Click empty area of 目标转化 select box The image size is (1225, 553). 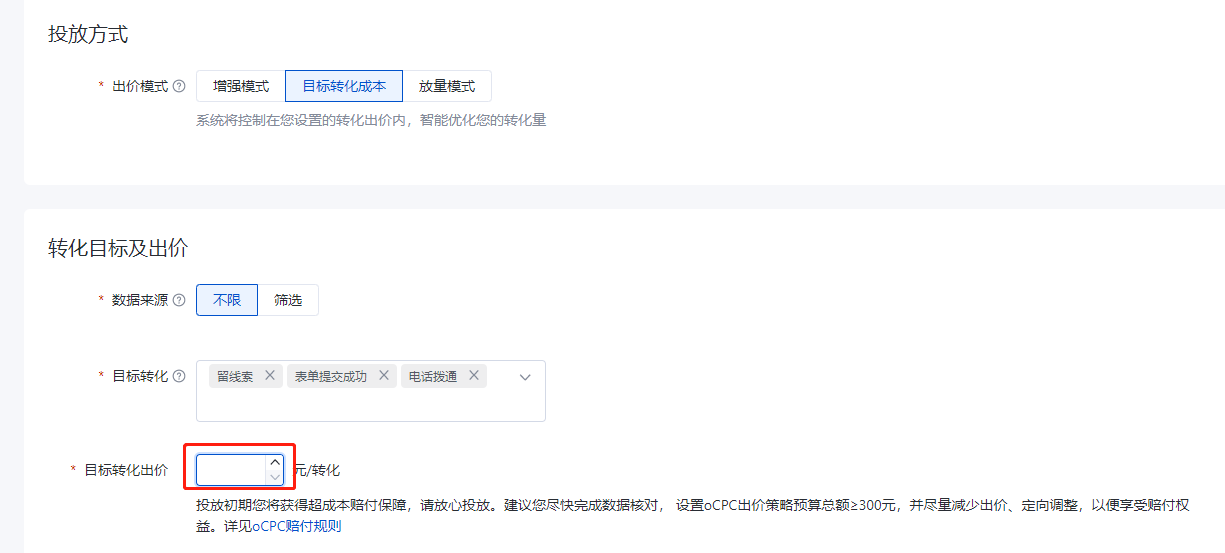pos(370,405)
